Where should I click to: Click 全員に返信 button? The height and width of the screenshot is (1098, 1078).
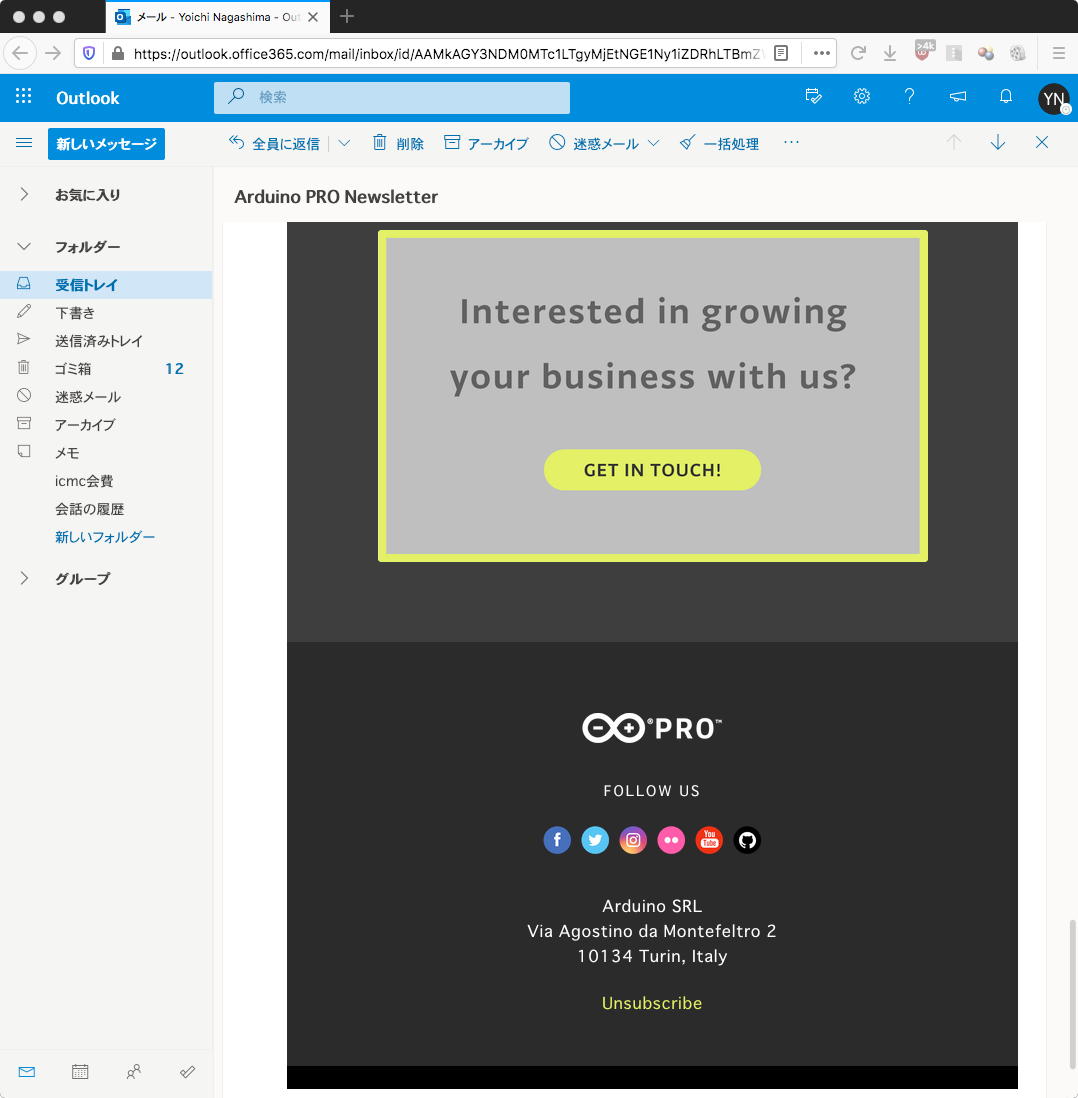(x=275, y=143)
